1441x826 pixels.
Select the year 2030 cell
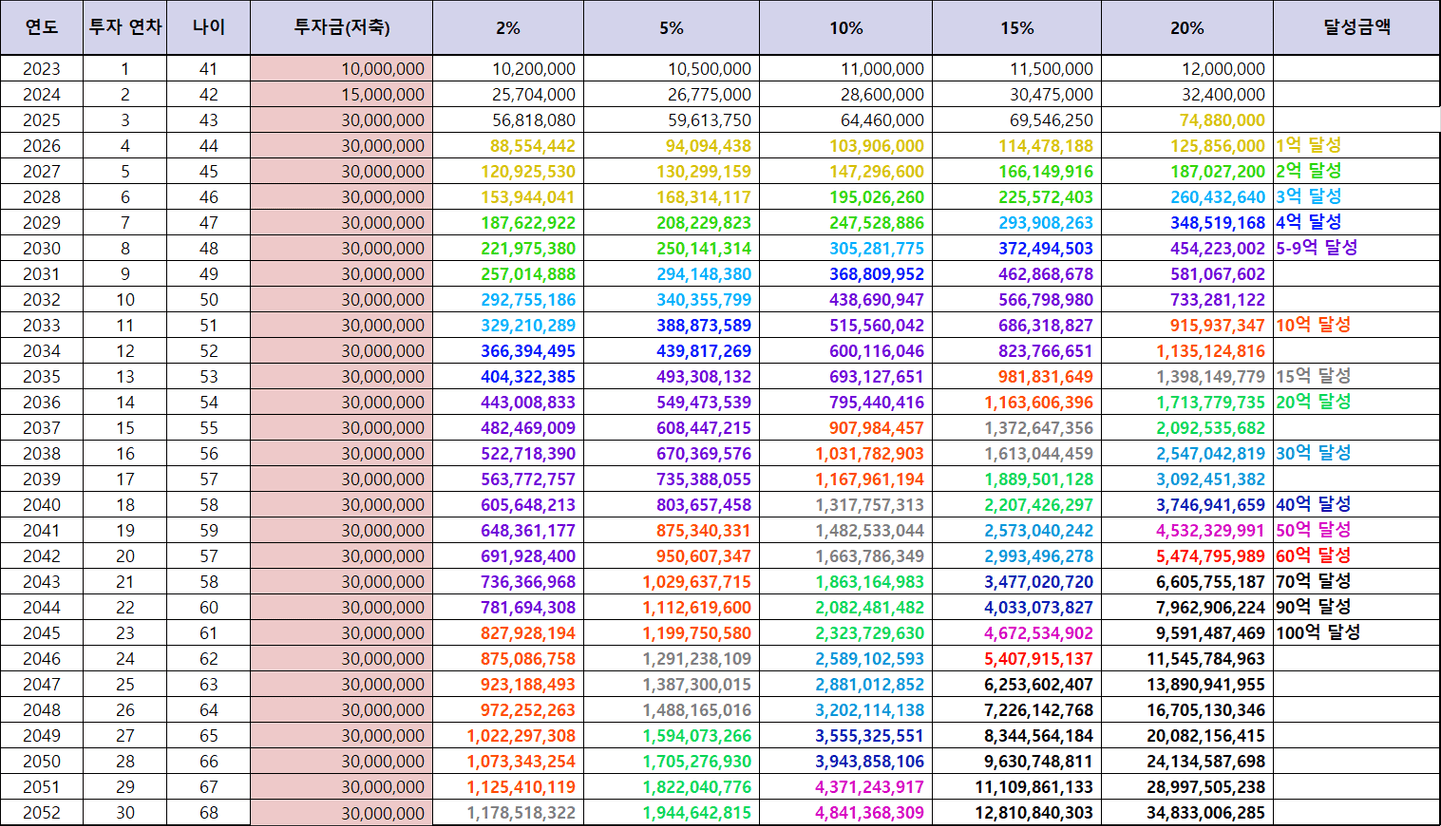(x=42, y=248)
